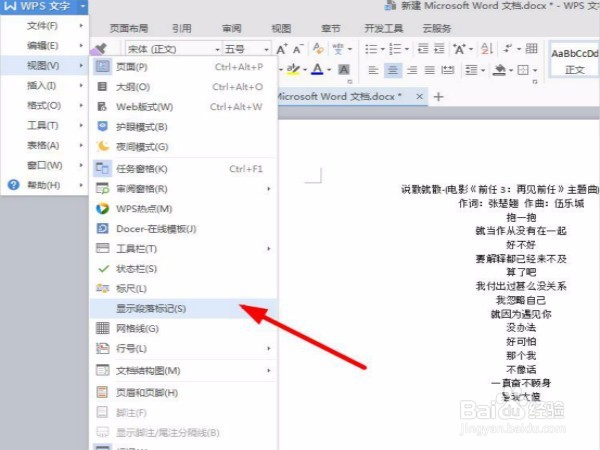Click the phonetic guide 變 icon
This screenshot has height=450, width=600.
point(338,49)
